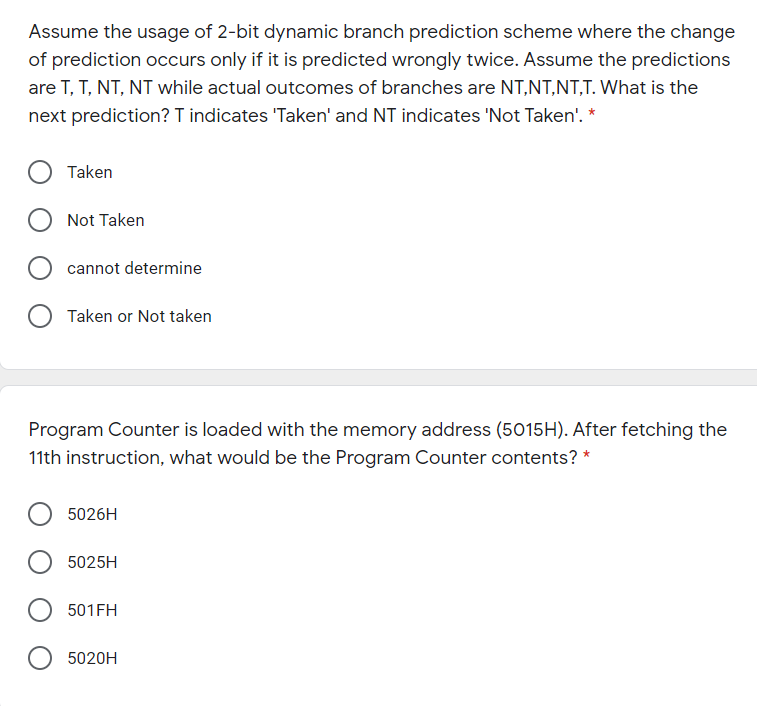Mark the 'cannot determine' radio button
This screenshot has width=757, height=706.
point(41,269)
